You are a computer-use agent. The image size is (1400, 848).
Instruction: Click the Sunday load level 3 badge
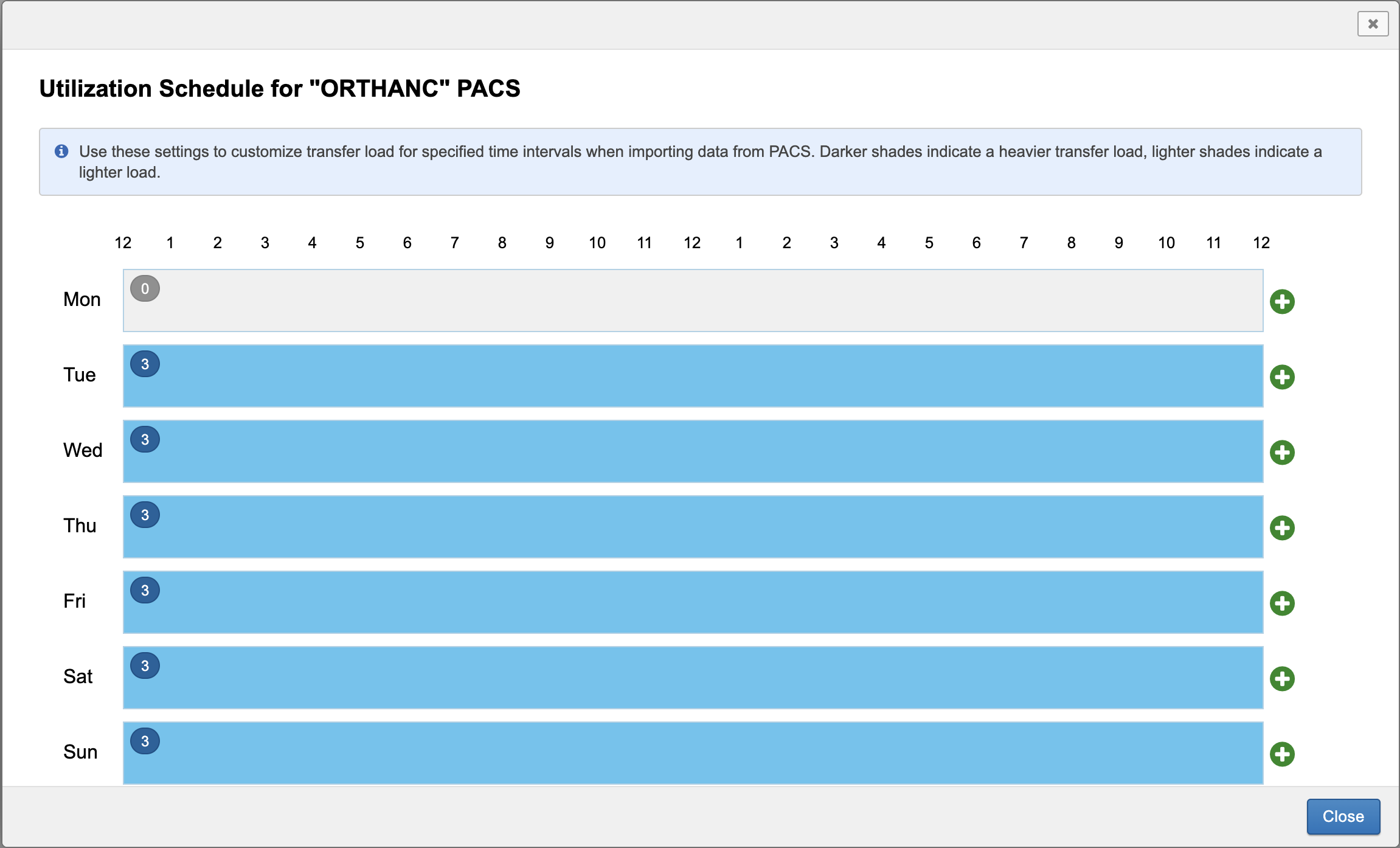pyautogui.click(x=145, y=741)
